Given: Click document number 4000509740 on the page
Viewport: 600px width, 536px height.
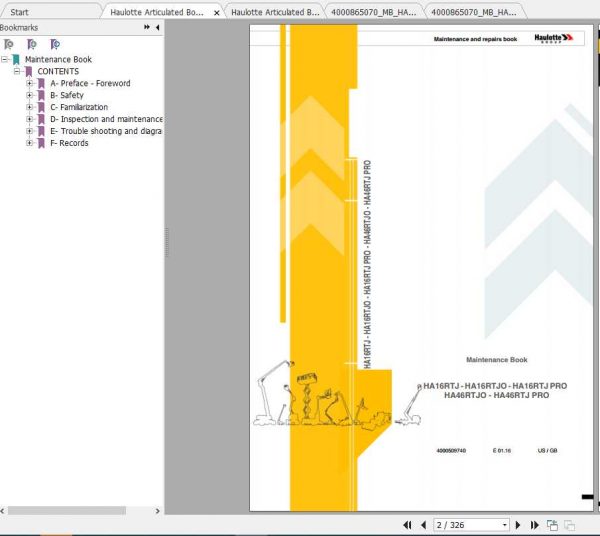Looking at the screenshot, I should [x=451, y=450].
